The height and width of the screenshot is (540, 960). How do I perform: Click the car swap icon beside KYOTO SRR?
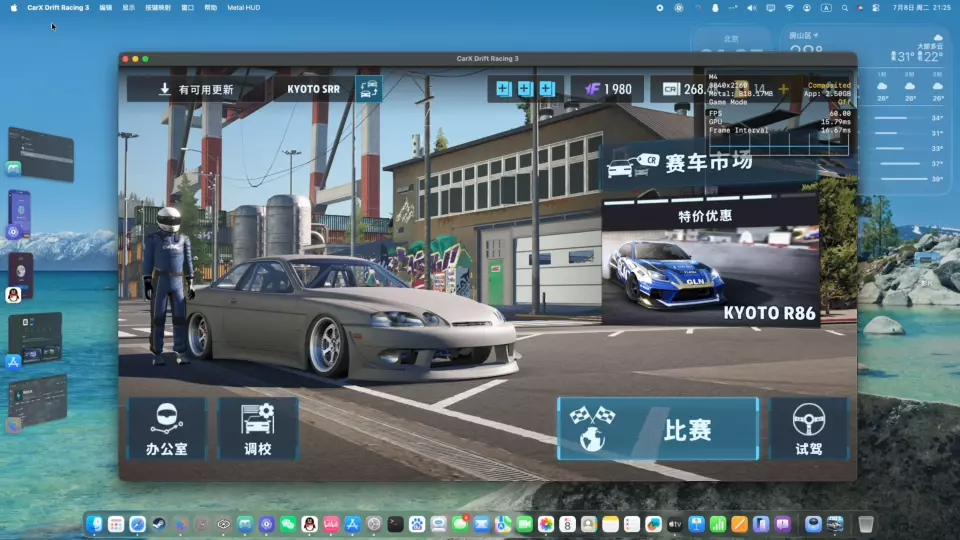click(369, 89)
